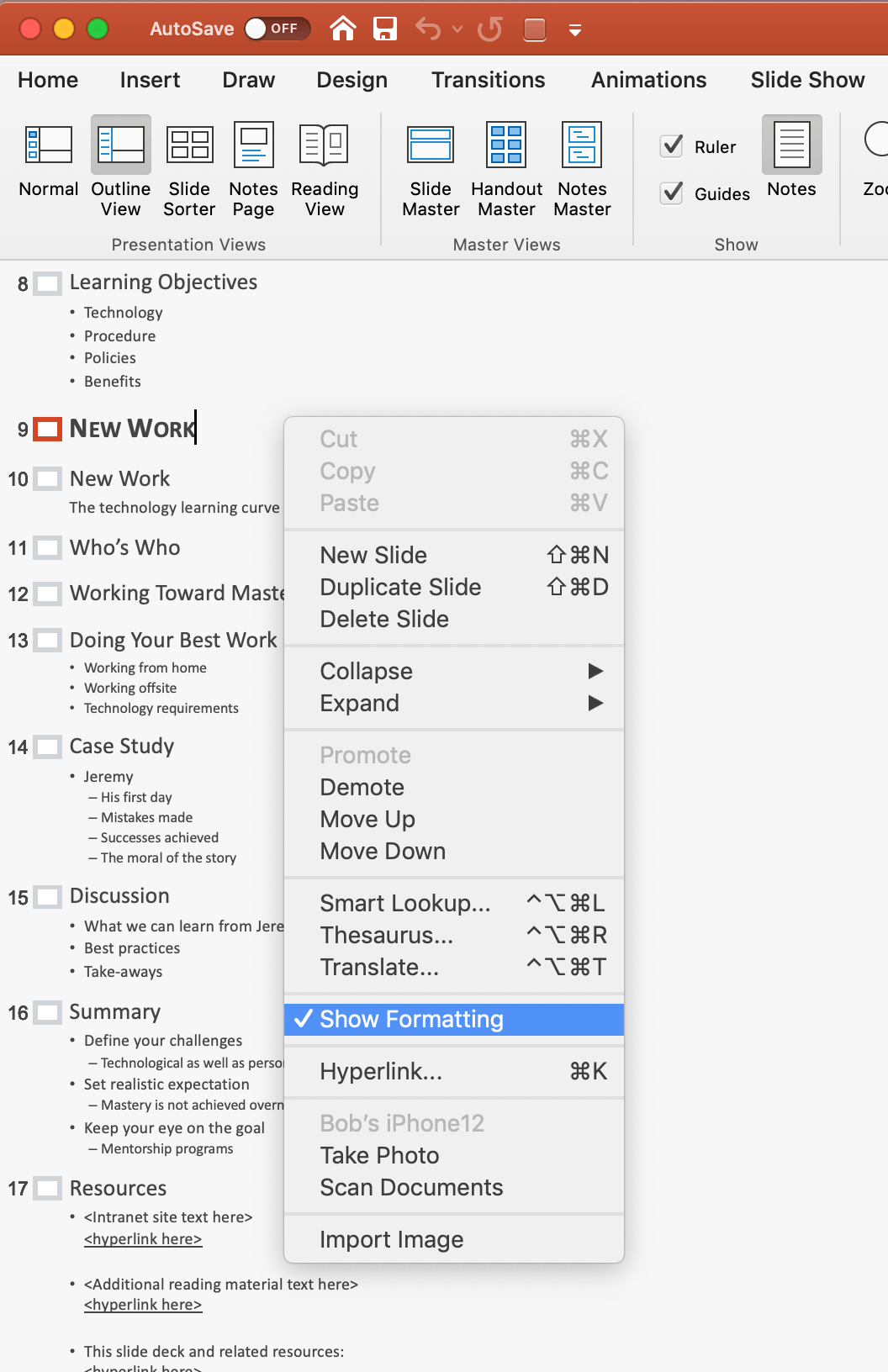
Task: Open the Home ribbon tab
Action: click(x=48, y=80)
